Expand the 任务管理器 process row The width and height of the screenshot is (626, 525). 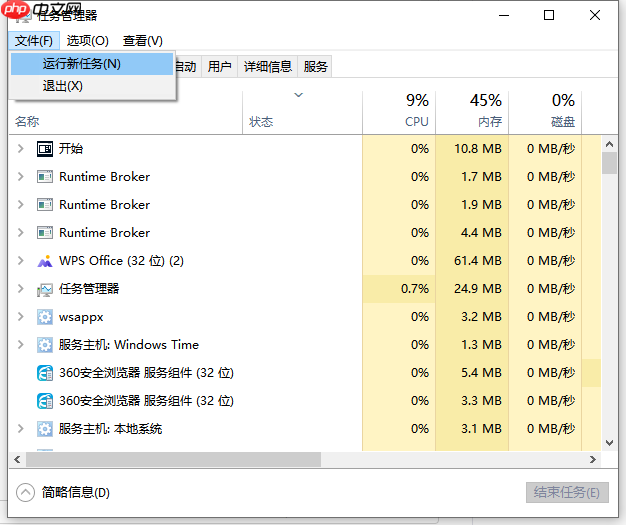[x=20, y=289]
